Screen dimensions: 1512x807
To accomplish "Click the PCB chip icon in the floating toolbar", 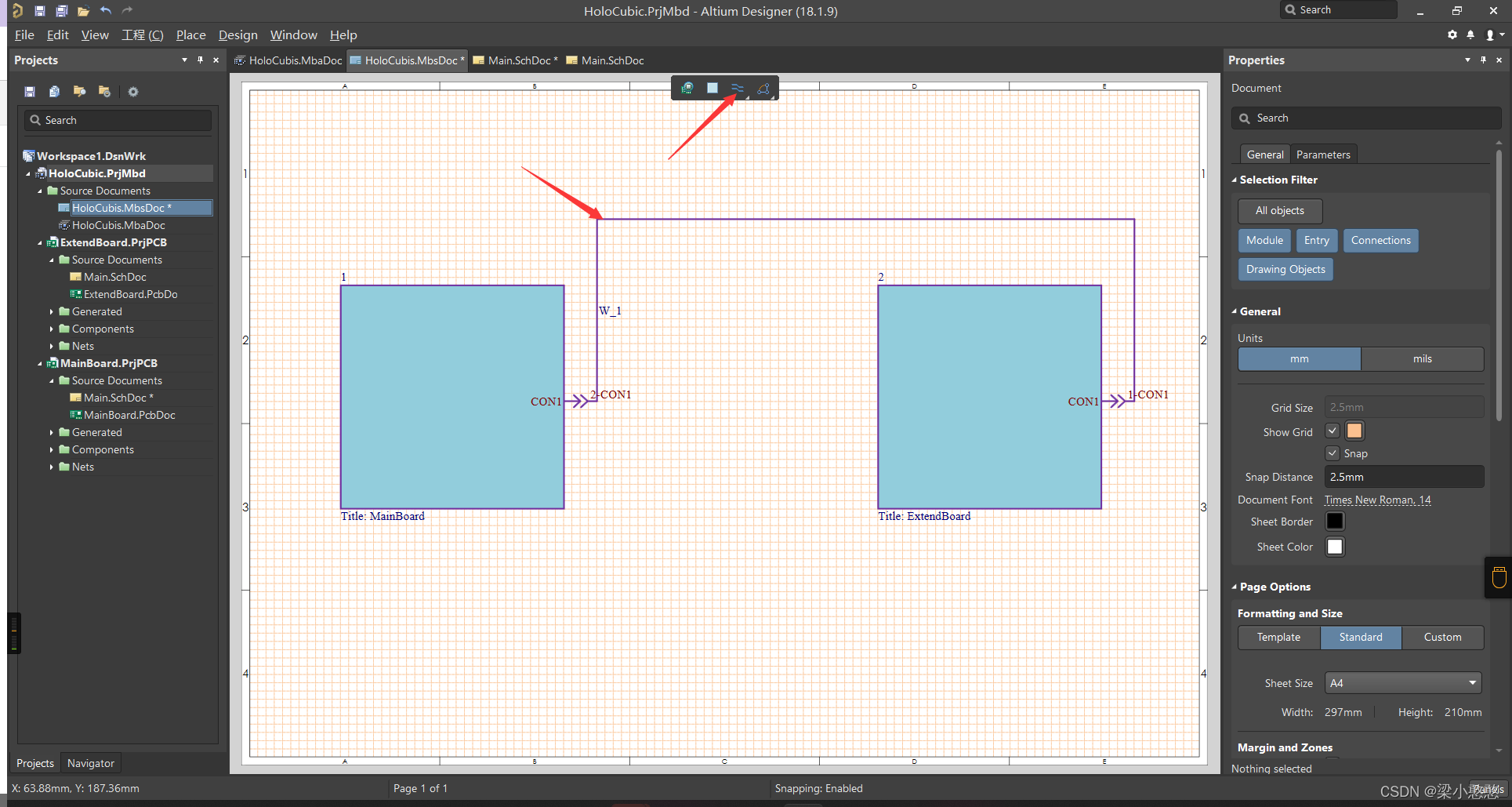I will (x=687, y=88).
